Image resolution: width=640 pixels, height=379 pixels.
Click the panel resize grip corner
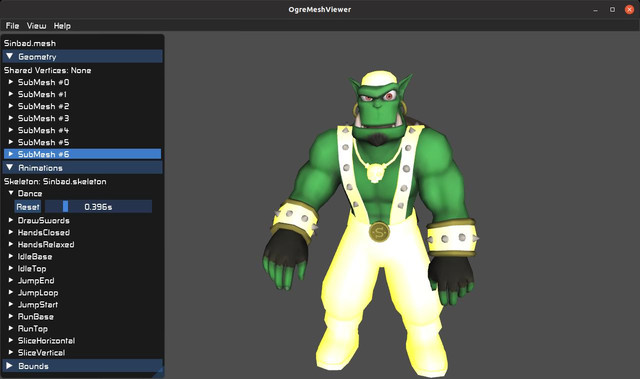tap(159, 372)
